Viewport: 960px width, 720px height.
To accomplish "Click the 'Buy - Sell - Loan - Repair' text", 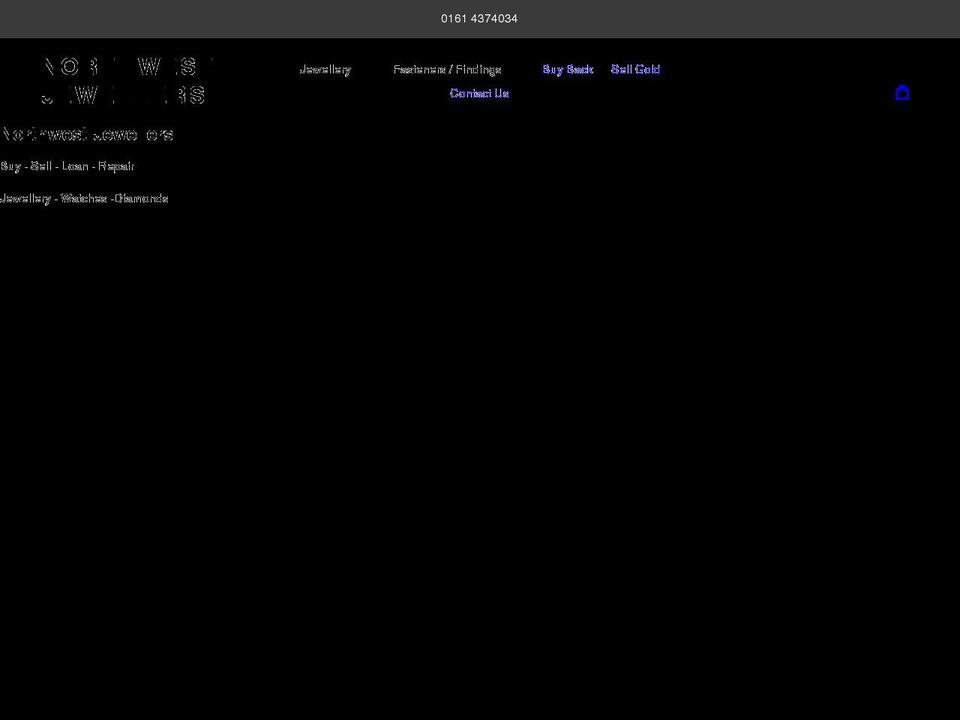I will point(67,166).
